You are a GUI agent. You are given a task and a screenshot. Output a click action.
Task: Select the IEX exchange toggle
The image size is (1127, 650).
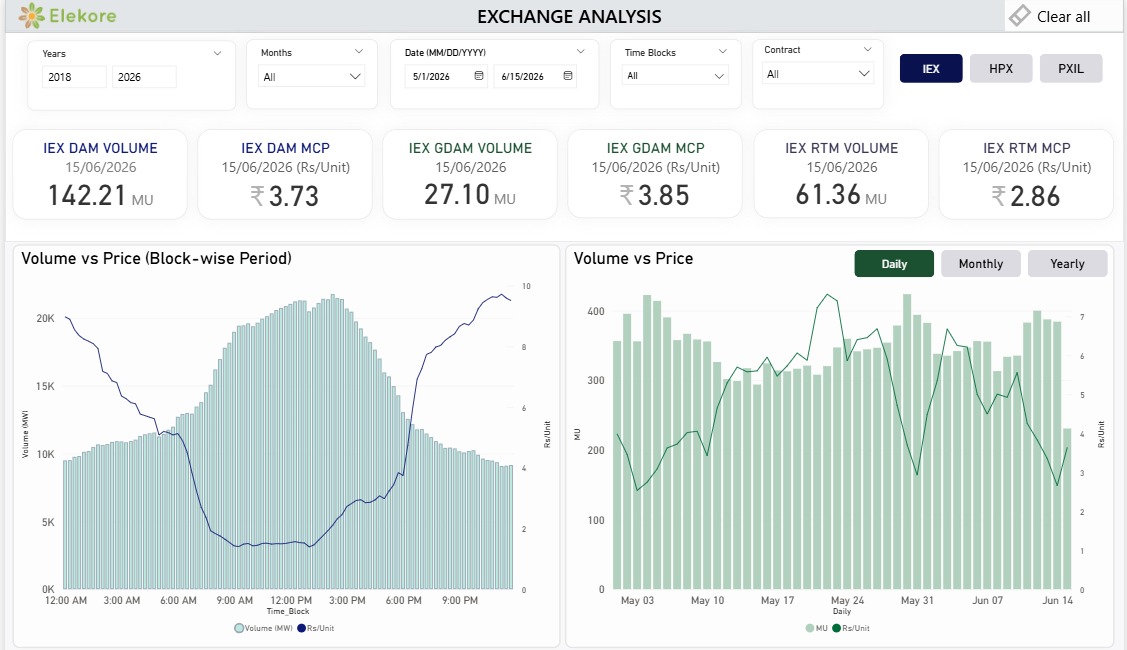pyautogui.click(x=931, y=68)
